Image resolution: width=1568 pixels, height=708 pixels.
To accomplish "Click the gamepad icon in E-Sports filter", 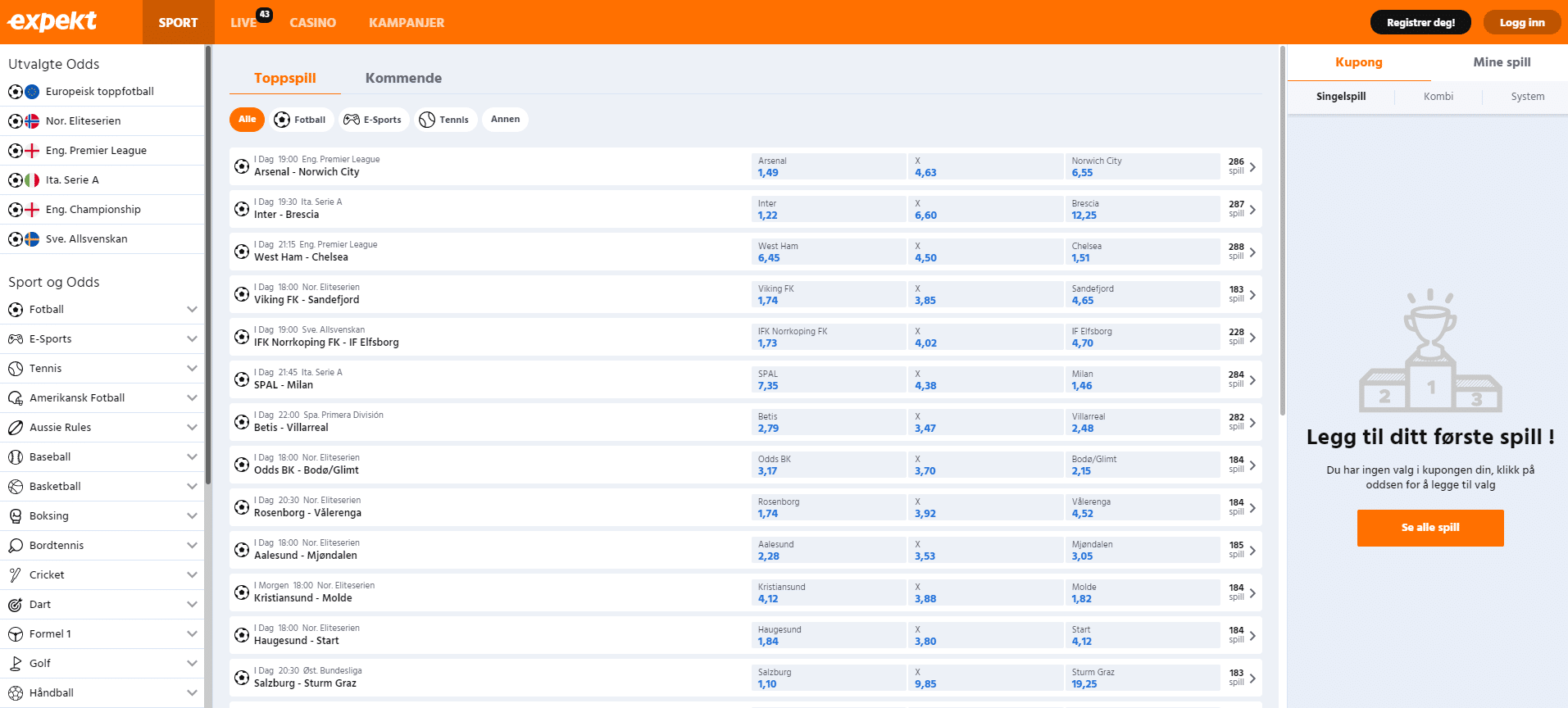I will (x=352, y=120).
